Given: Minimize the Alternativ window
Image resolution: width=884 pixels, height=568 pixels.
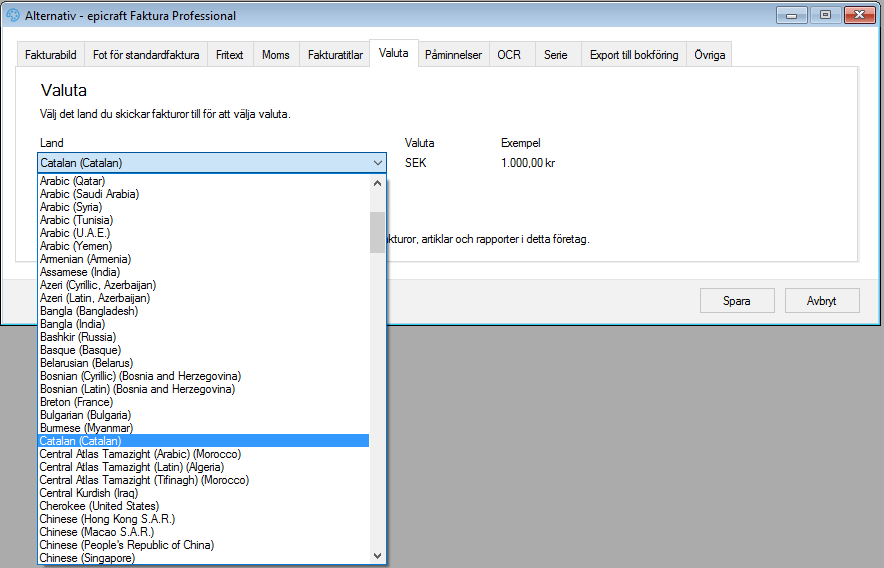Looking at the screenshot, I should point(792,15).
